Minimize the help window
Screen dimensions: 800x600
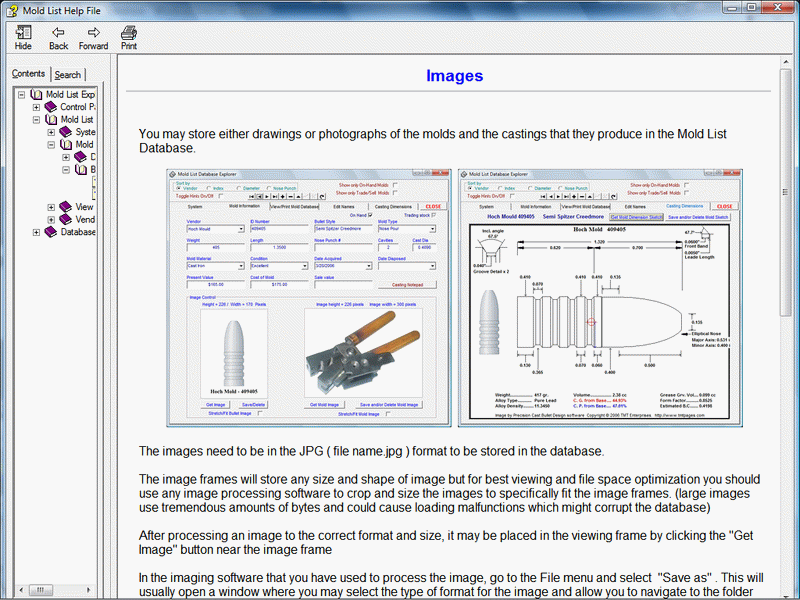pyautogui.click(x=733, y=8)
